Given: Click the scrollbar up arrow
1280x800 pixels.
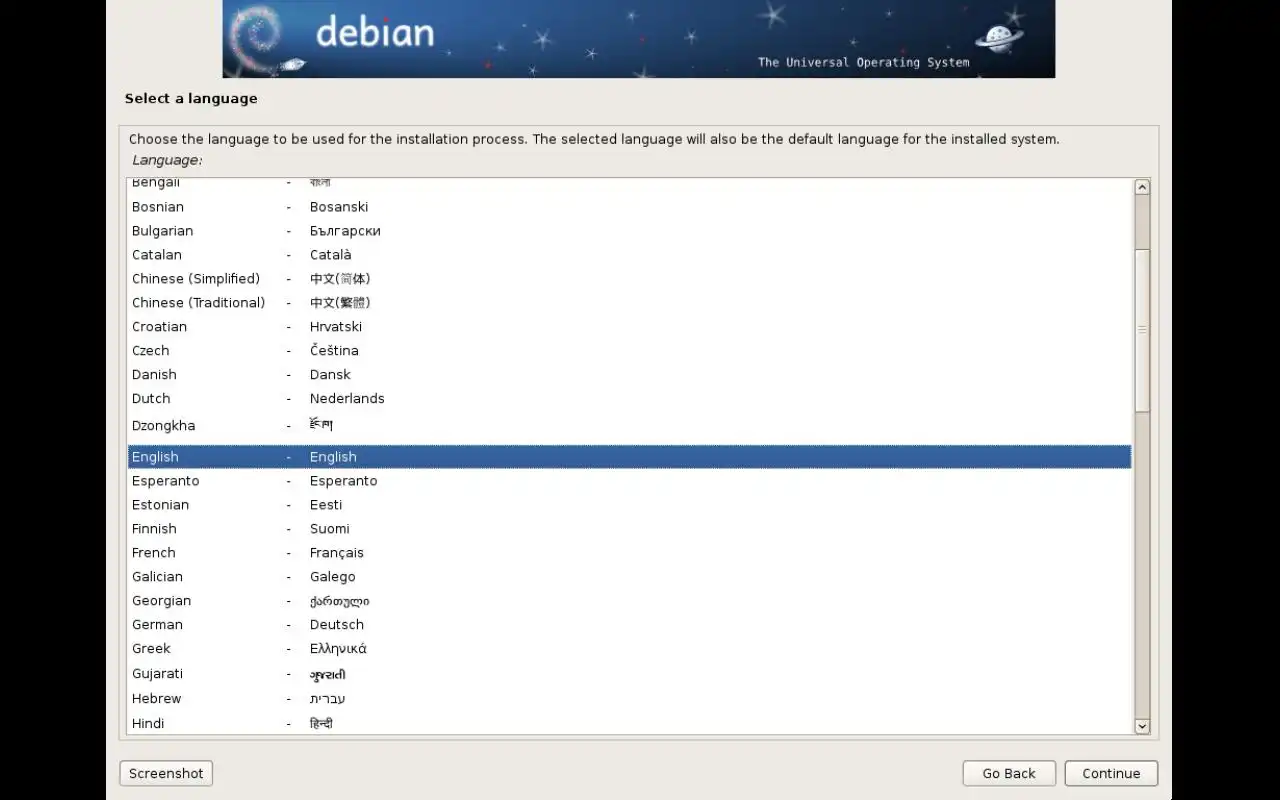Looking at the screenshot, I should click(x=1142, y=187).
